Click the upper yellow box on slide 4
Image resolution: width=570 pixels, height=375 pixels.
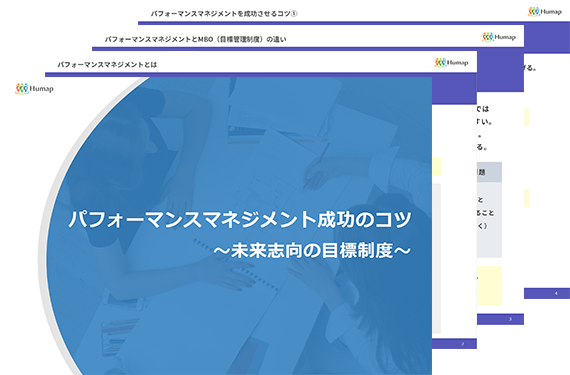pyautogui.click(x=526, y=117)
